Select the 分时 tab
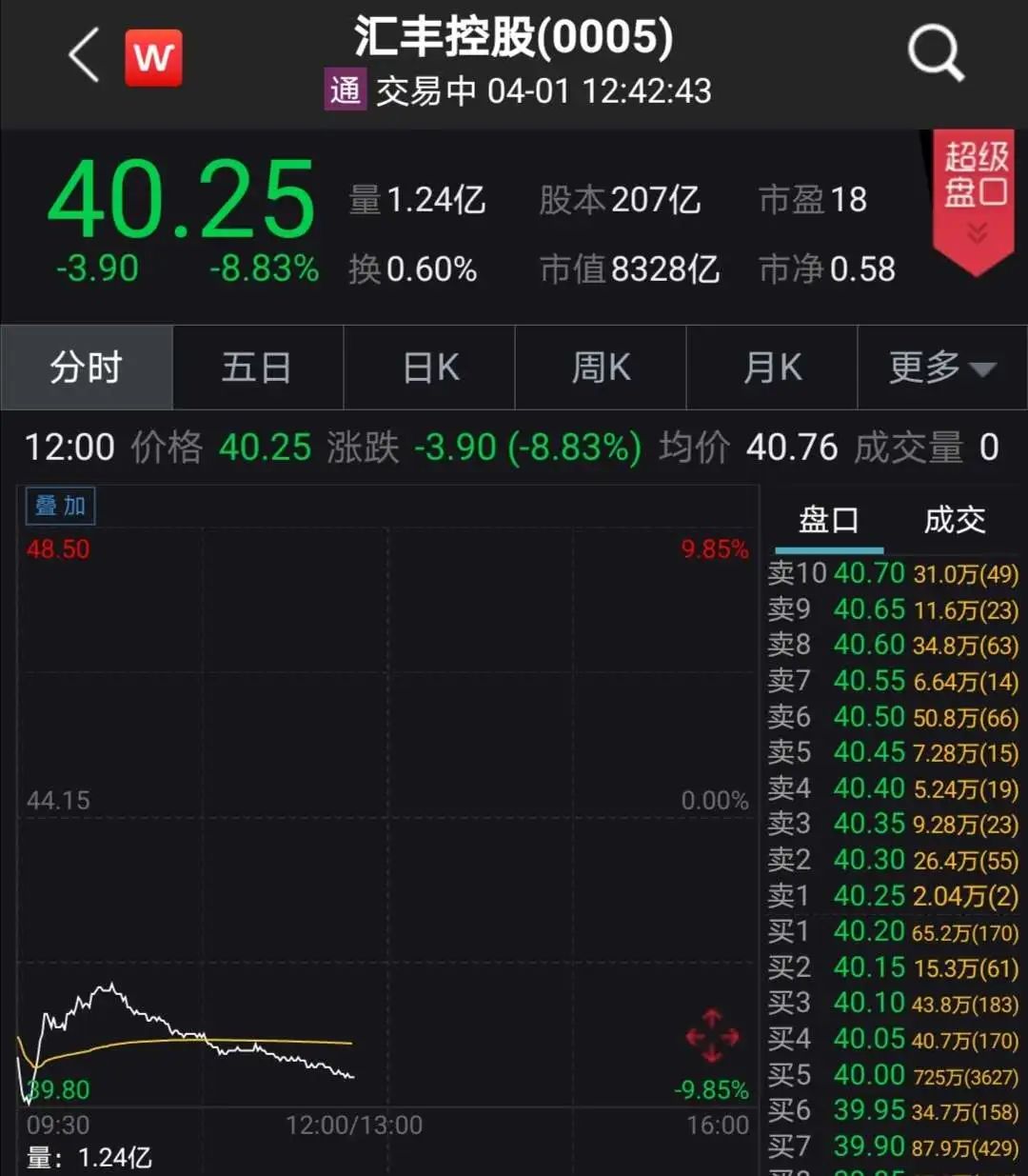This screenshot has height=1176, width=1028. [86, 369]
